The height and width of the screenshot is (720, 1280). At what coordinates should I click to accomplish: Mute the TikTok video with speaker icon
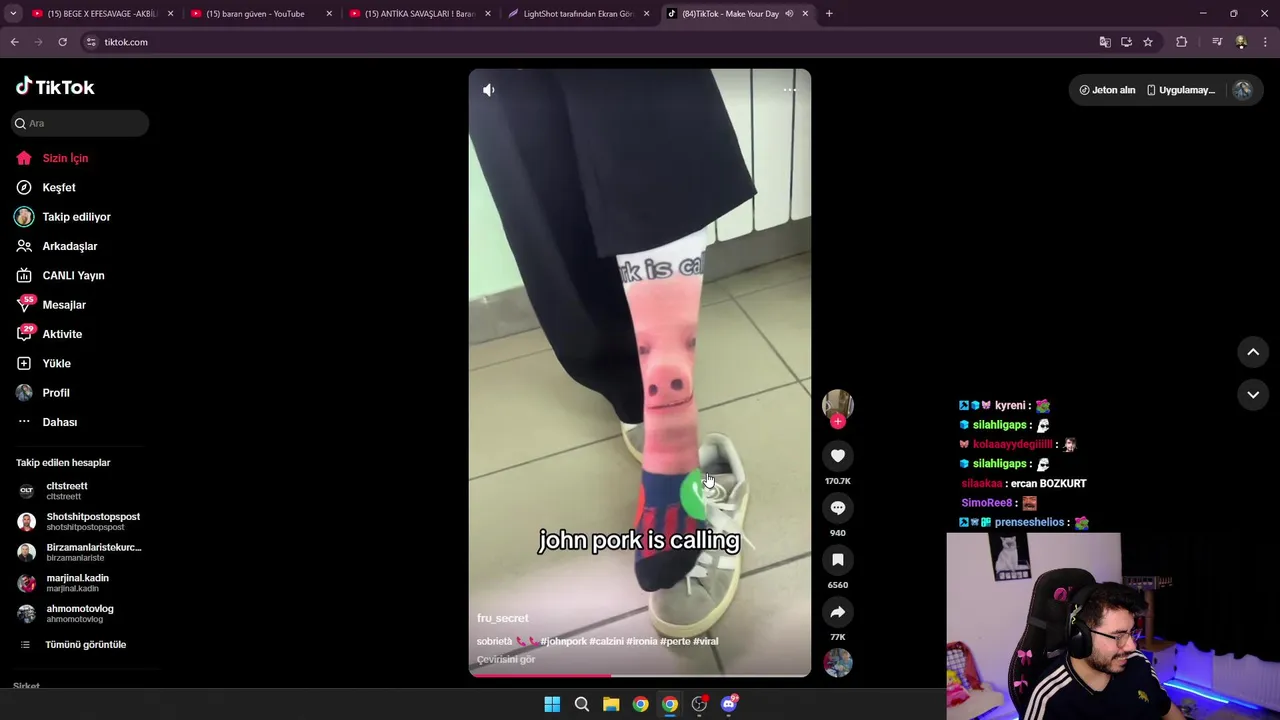tap(489, 90)
